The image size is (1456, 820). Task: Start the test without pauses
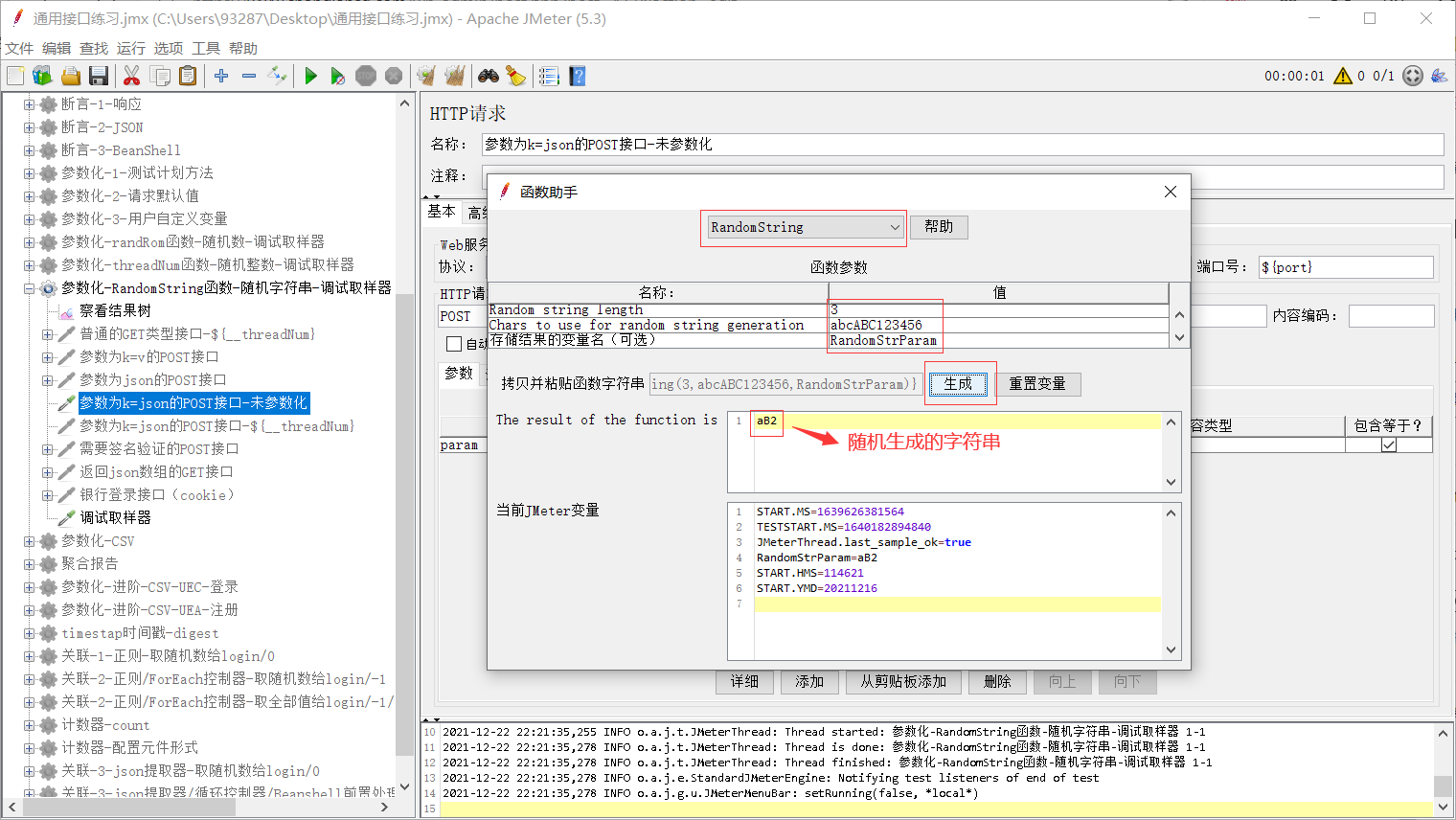pos(337,76)
